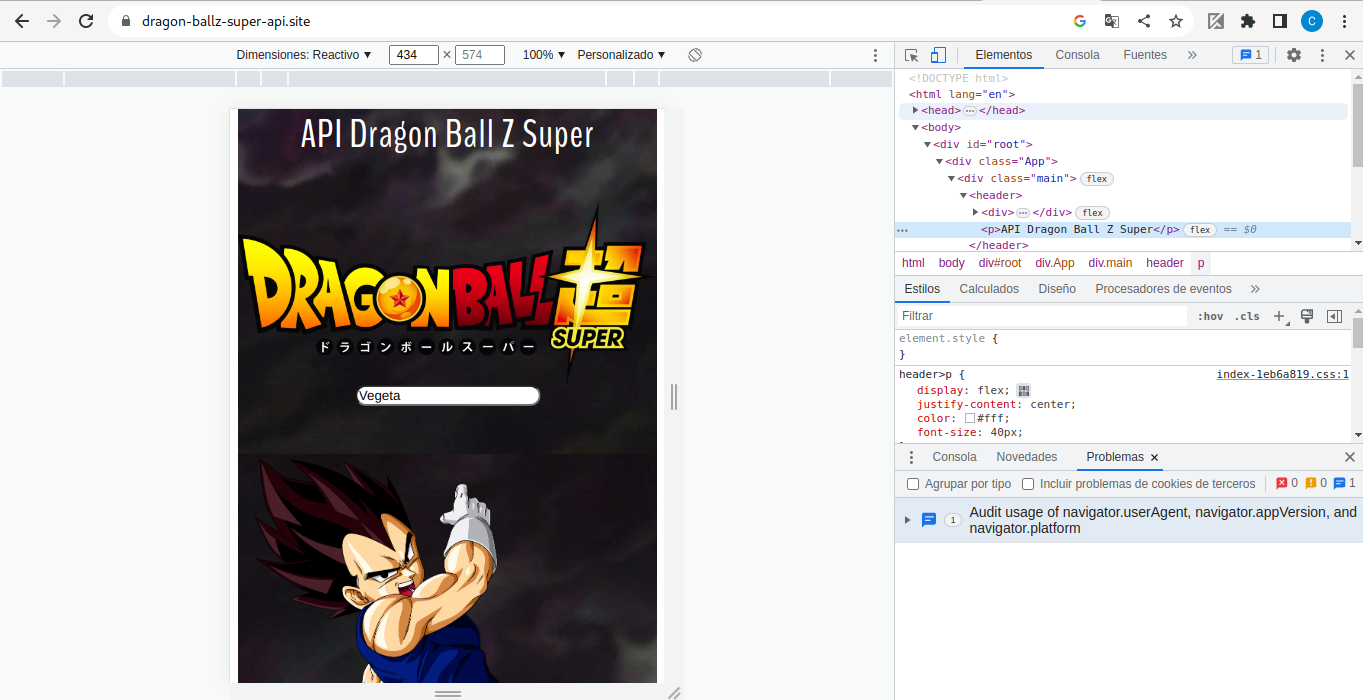
Task: Click the Vegeta search input field
Action: [448, 396]
